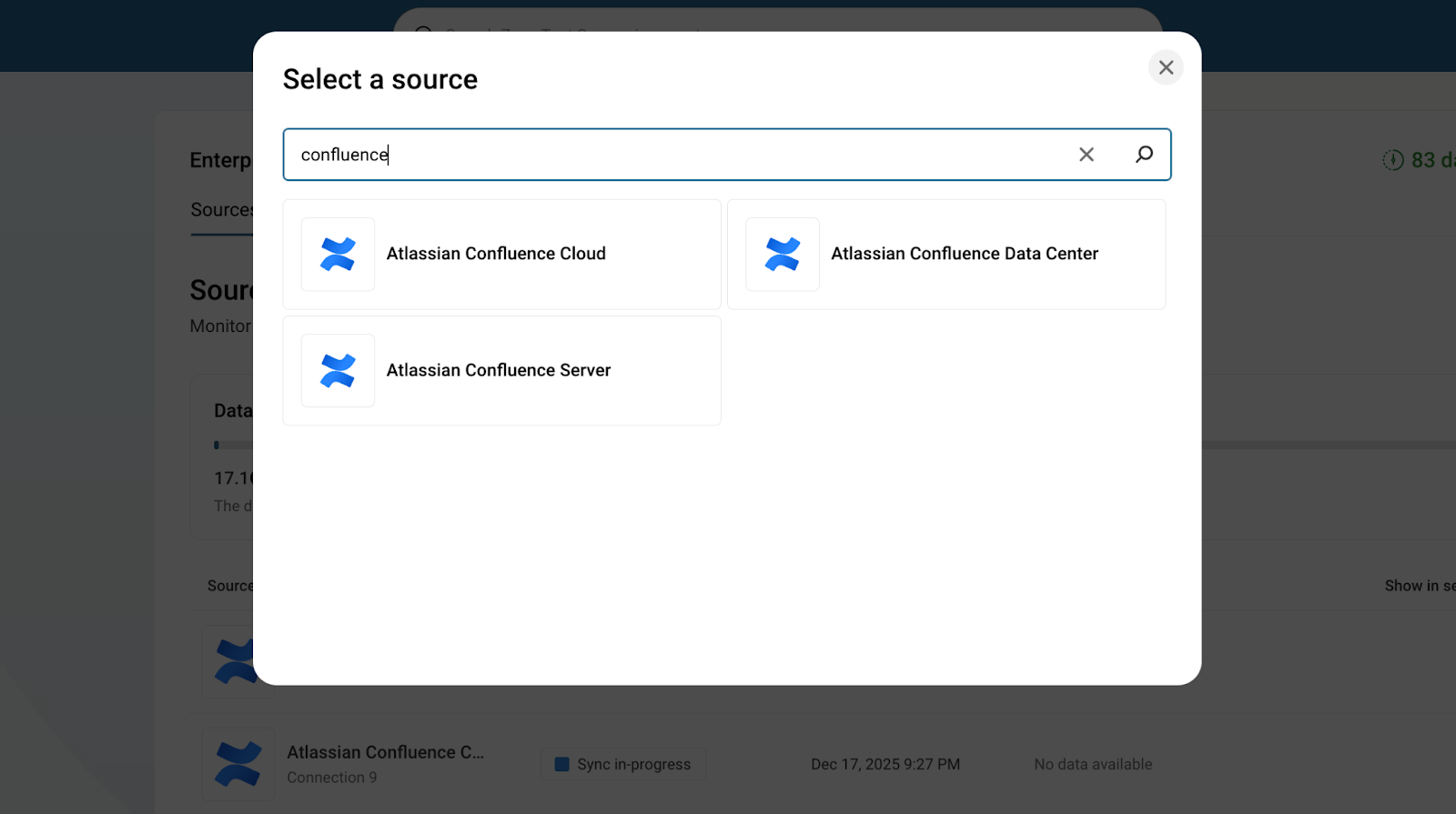Switch to the Sources tab
This screenshot has height=814, width=1456.
221,210
